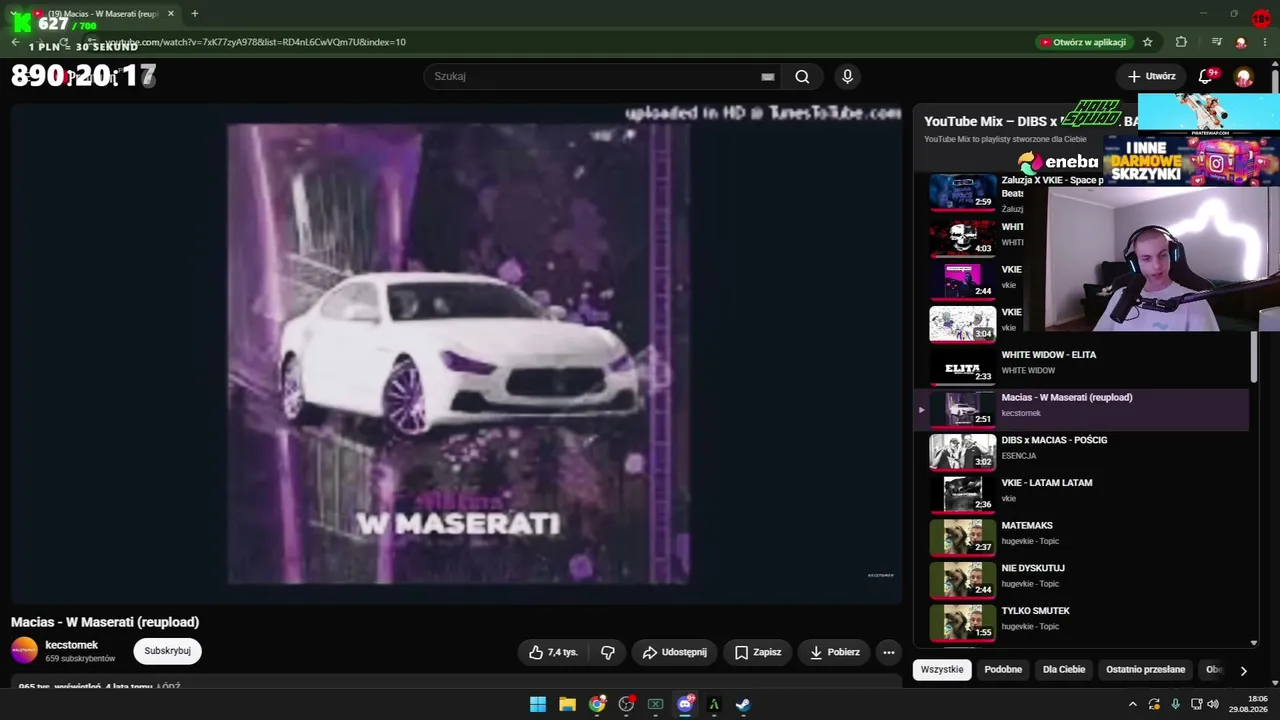Show hidden system tray icons

1132,704
